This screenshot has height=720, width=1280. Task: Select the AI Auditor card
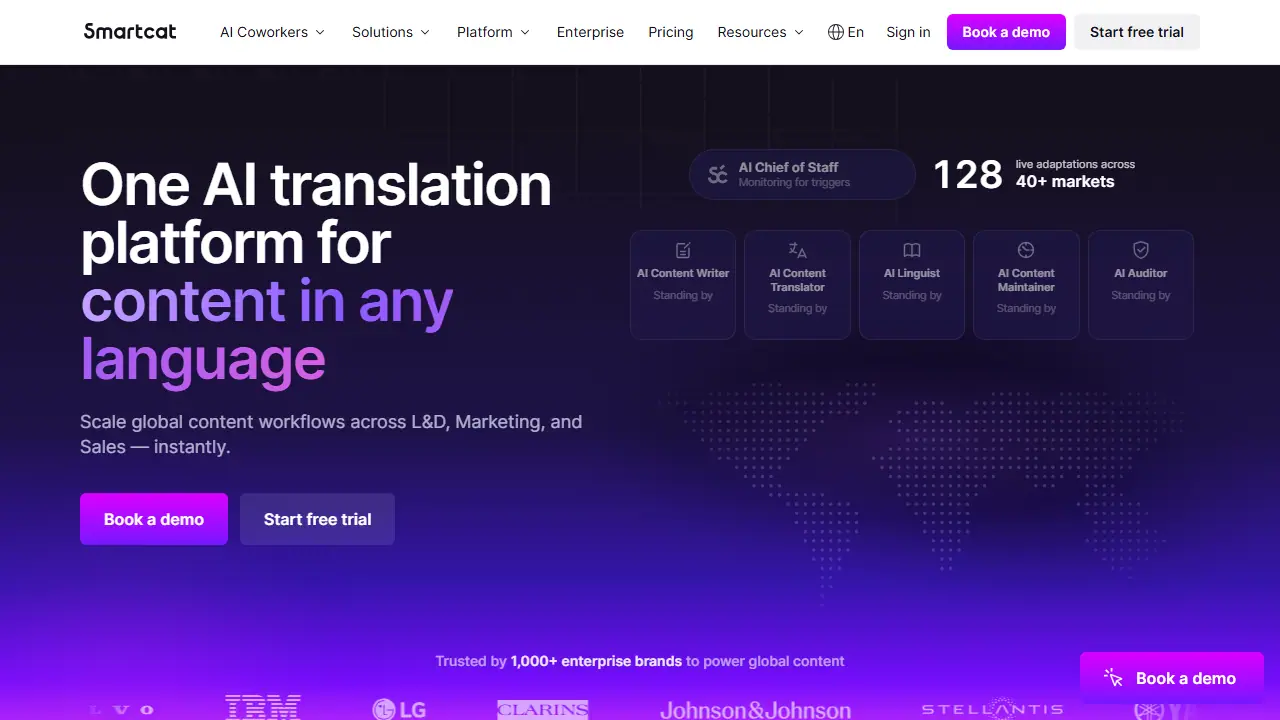click(x=1141, y=285)
